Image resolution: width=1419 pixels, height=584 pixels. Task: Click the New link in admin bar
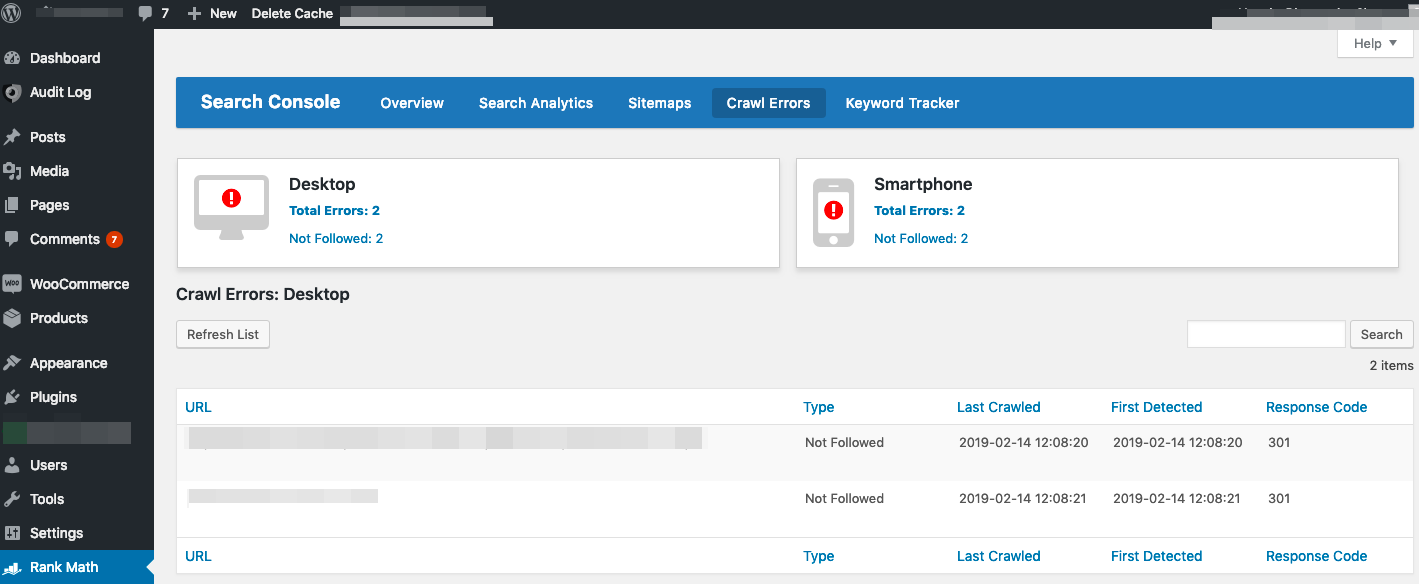point(223,14)
